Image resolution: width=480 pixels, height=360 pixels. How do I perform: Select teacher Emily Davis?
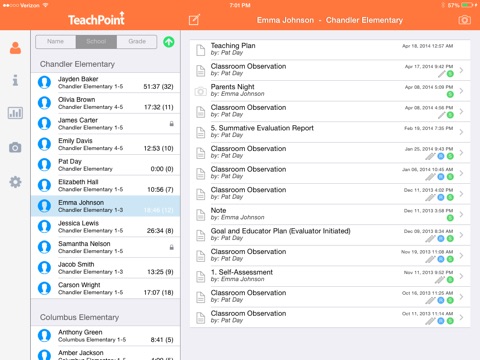(x=105, y=144)
